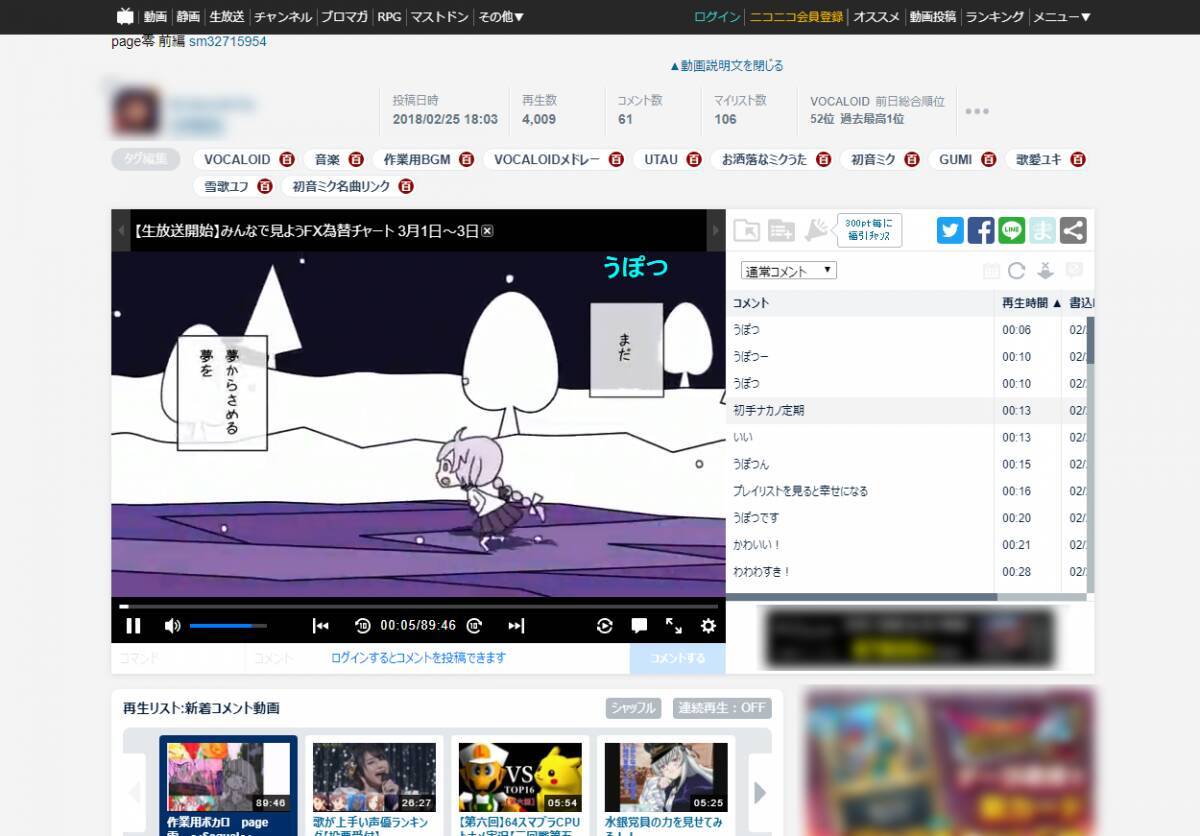The image size is (1200, 836).
Task: Toggle comment display speech bubble
Action: [x=639, y=626]
